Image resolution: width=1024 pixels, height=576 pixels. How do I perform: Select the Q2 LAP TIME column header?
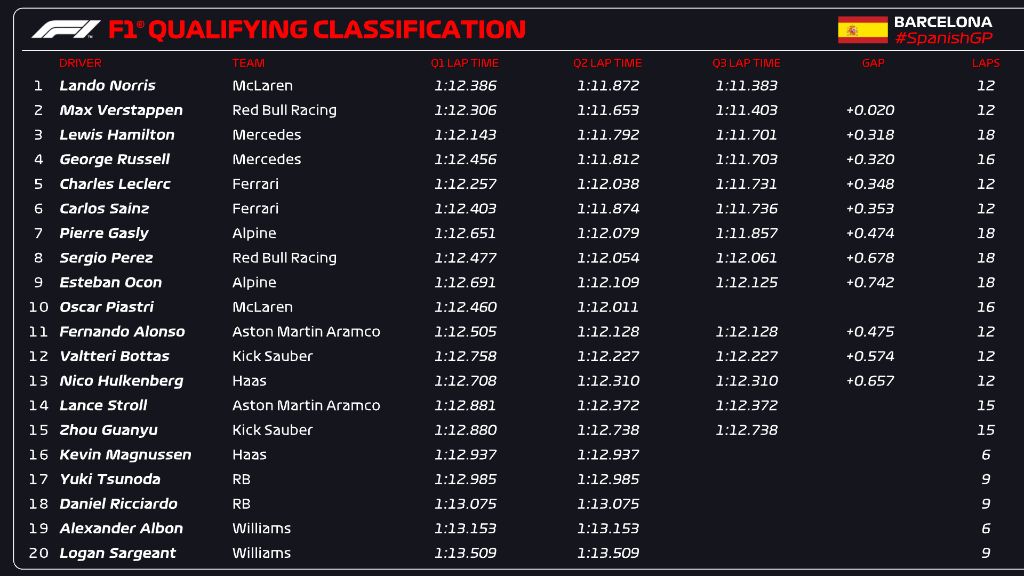(x=607, y=63)
